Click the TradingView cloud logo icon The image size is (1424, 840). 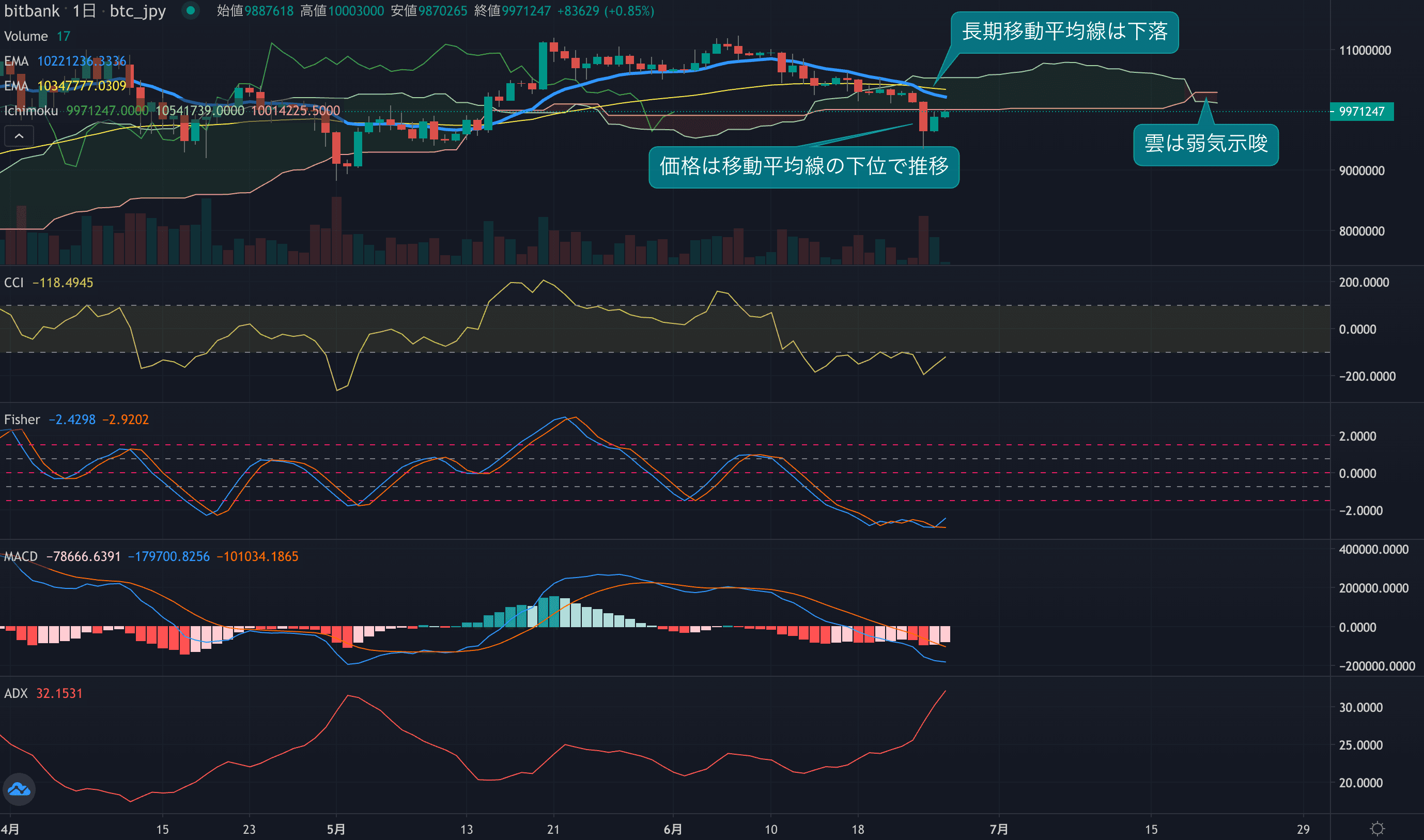(x=19, y=789)
